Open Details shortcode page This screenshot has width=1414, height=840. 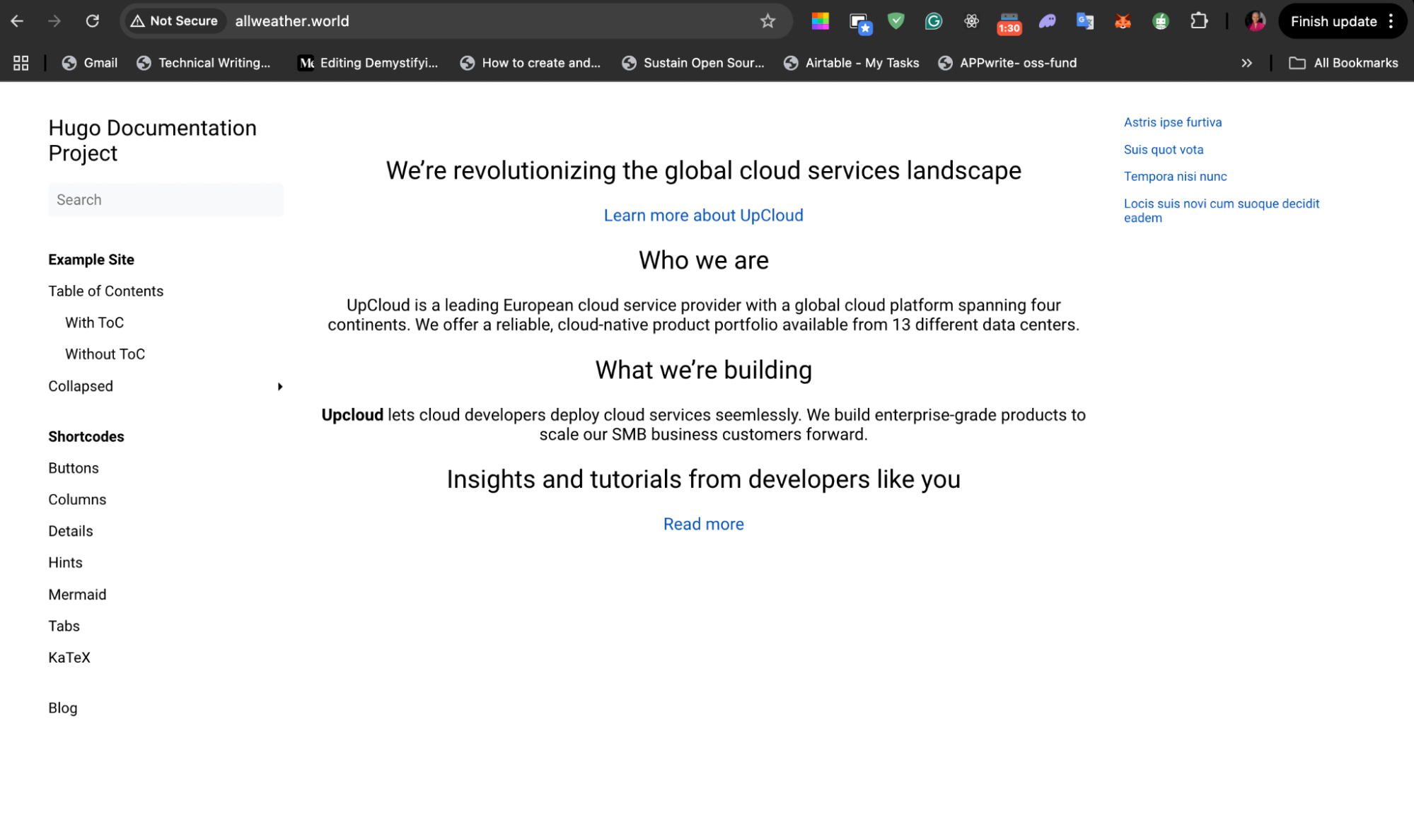click(71, 531)
